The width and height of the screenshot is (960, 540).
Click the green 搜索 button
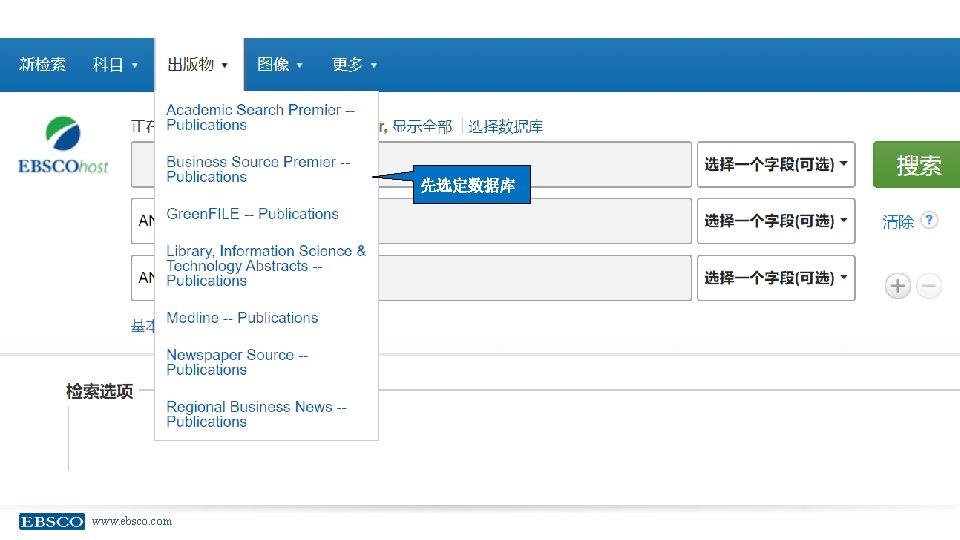point(916,165)
